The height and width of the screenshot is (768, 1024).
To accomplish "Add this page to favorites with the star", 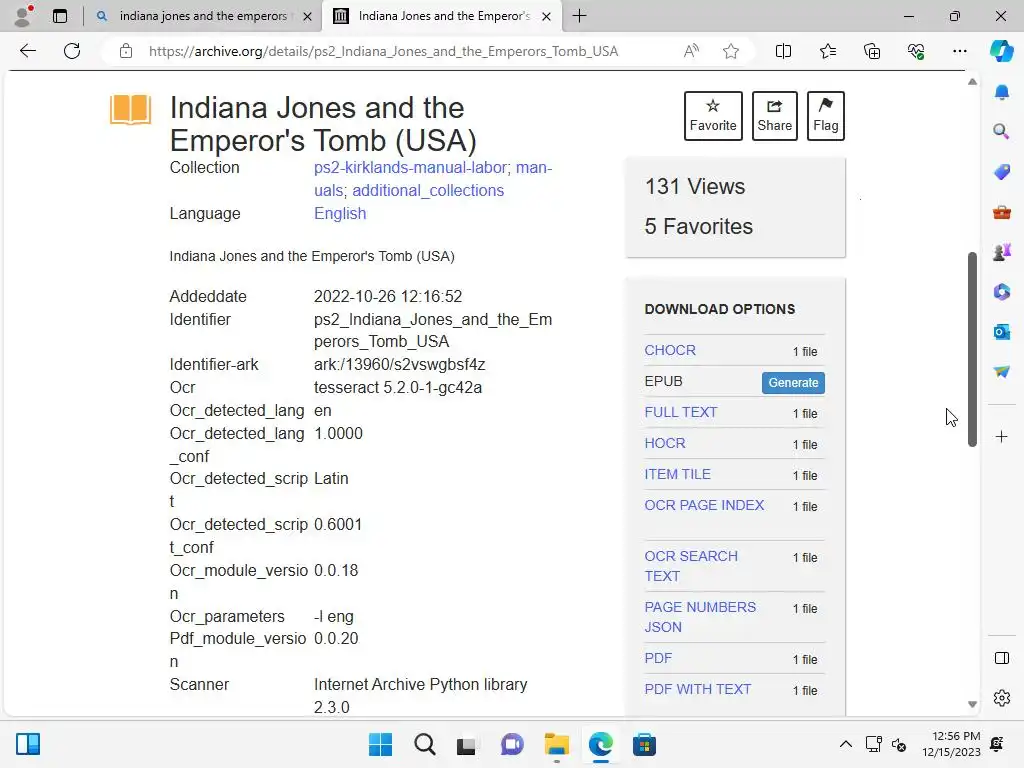I will coord(731,51).
